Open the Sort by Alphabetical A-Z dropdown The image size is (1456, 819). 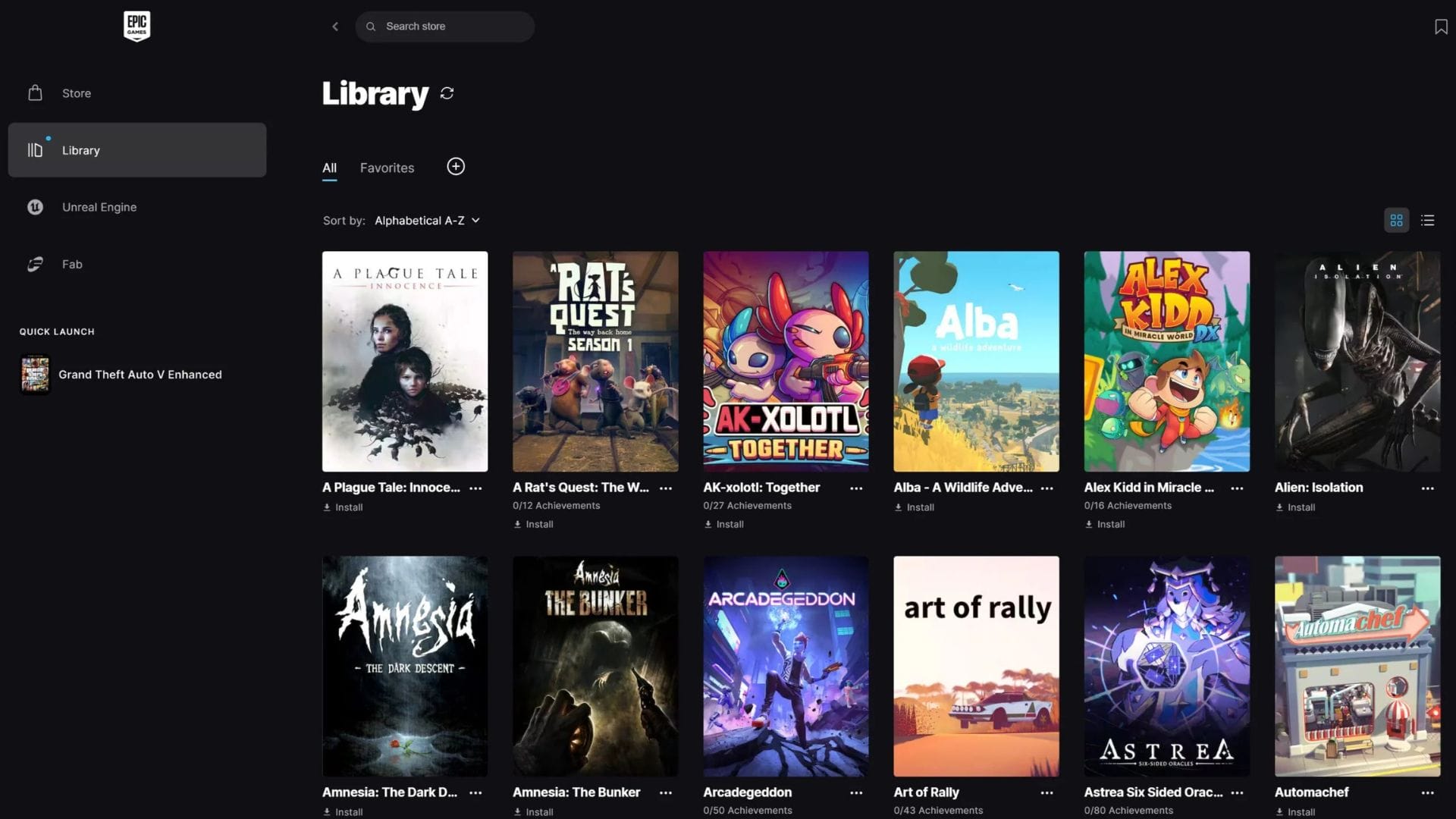pos(427,221)
